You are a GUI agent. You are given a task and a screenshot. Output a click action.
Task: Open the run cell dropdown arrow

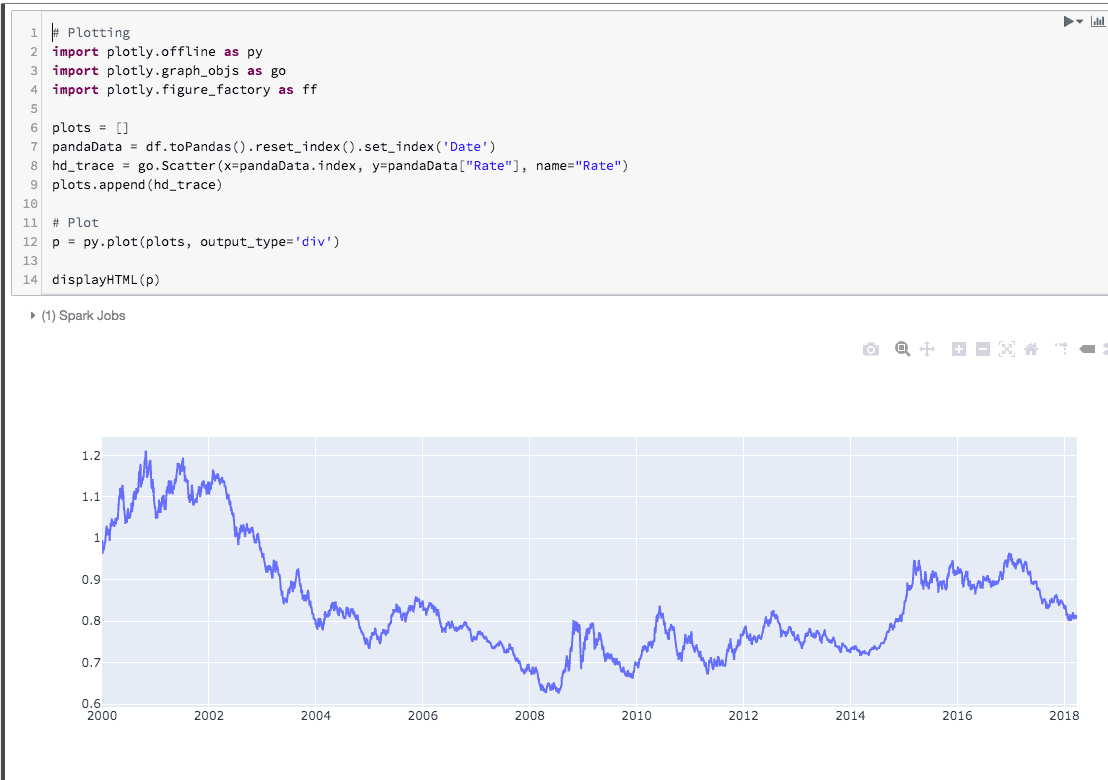1080,21
